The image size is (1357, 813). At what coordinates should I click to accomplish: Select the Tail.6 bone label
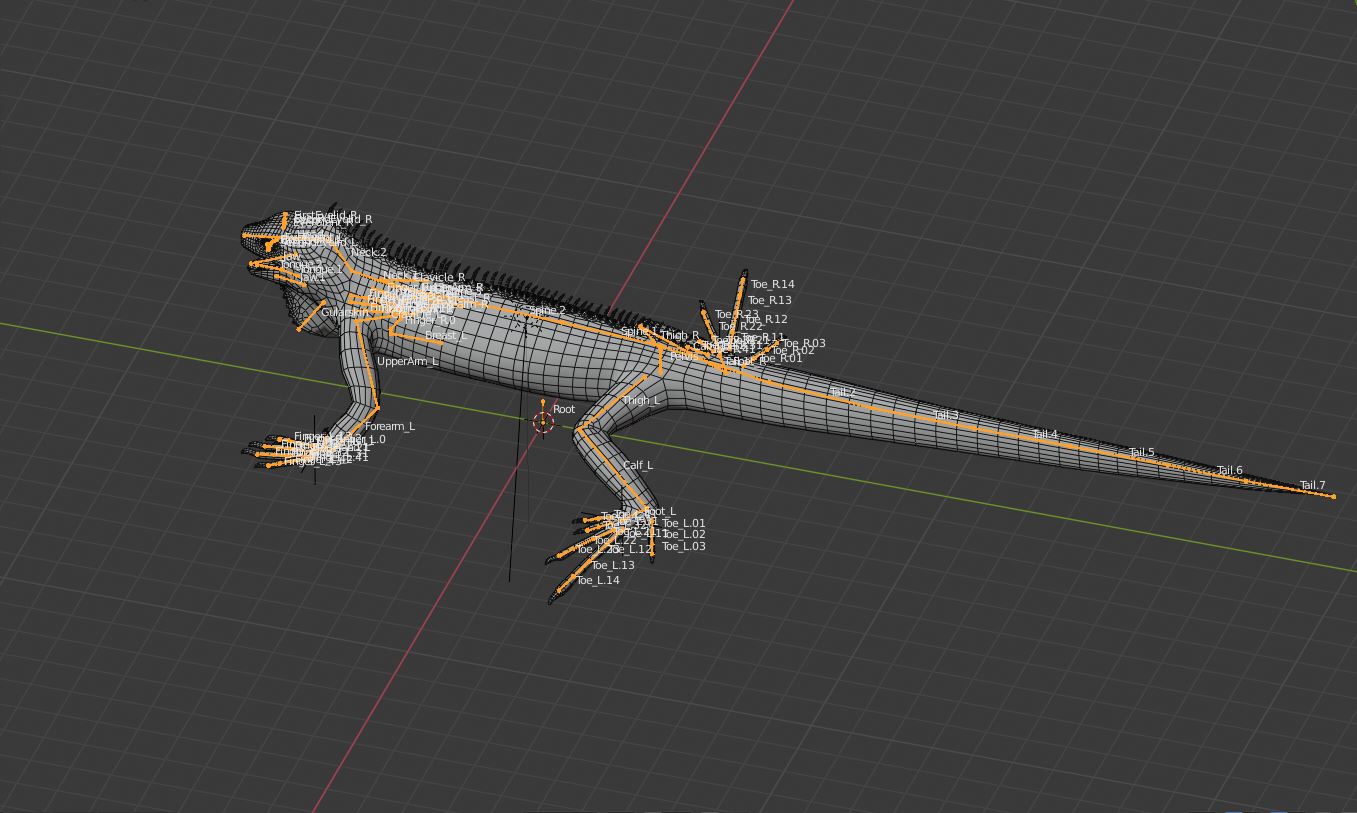point(1230,470)
